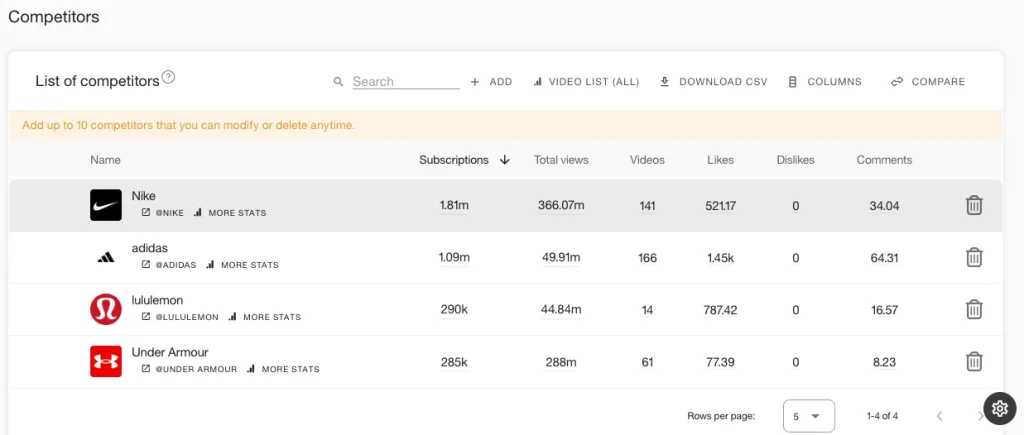Click the 1-4 of 4 pagination text
This screenshot has width=1024, height=435.
[882, 416]
